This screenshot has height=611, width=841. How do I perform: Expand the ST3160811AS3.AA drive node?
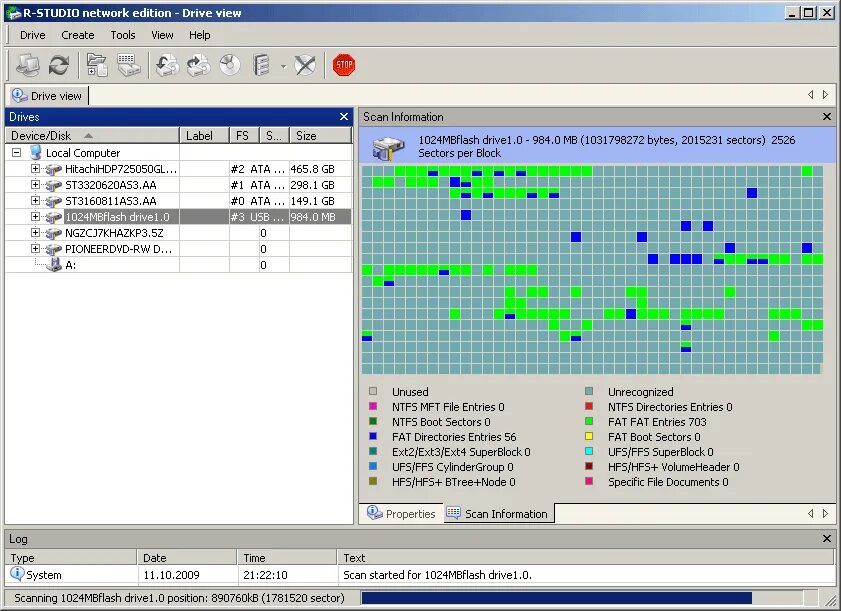[x=35, y=201]
